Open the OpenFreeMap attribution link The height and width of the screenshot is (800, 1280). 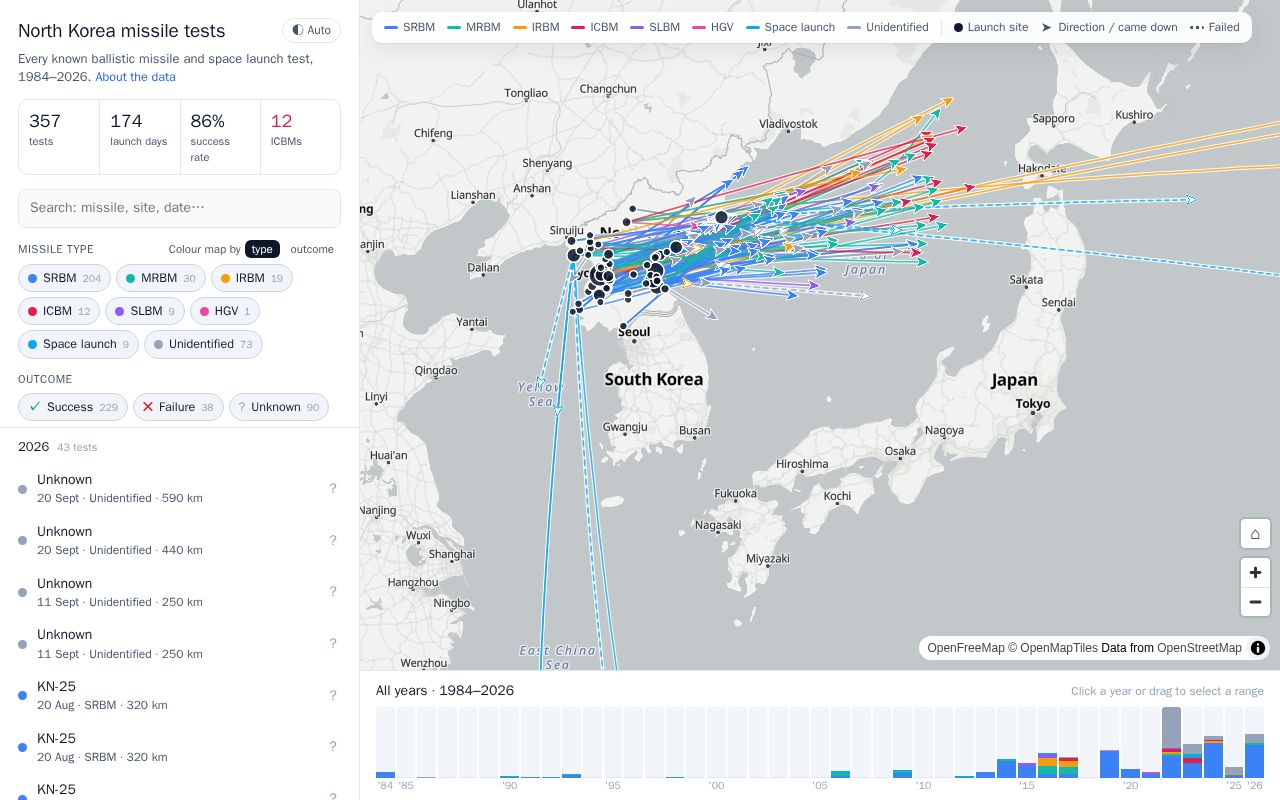click(x=966, y=648)
